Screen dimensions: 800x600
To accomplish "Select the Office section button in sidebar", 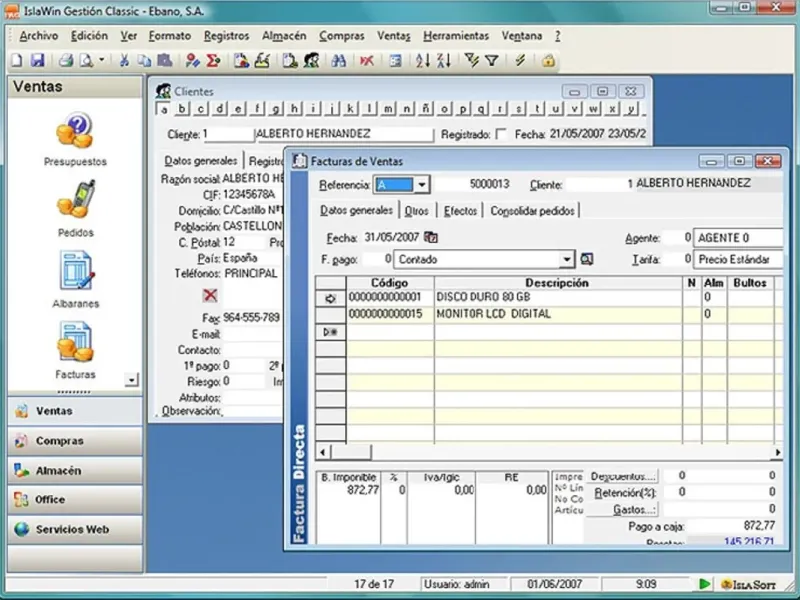I will (x=75, y=499).
